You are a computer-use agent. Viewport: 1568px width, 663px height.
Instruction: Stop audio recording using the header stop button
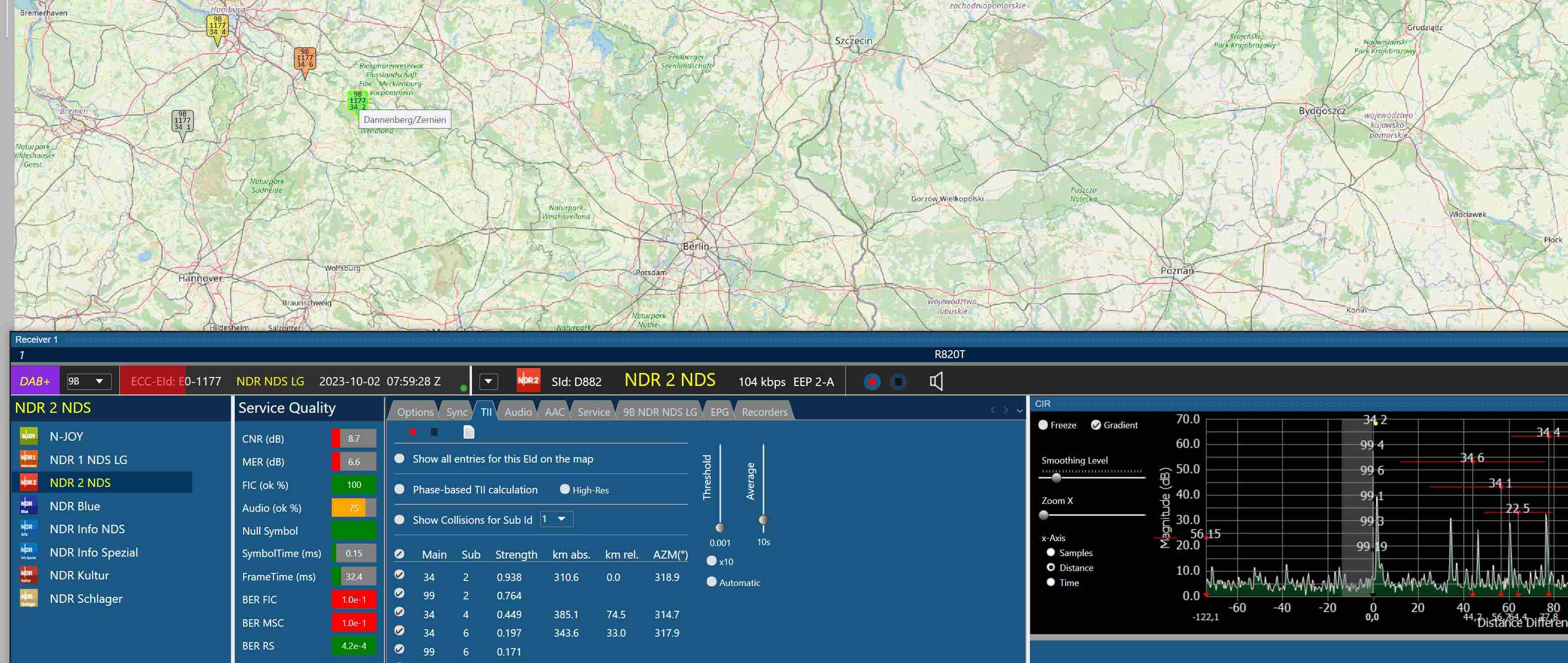coord(898,381)
